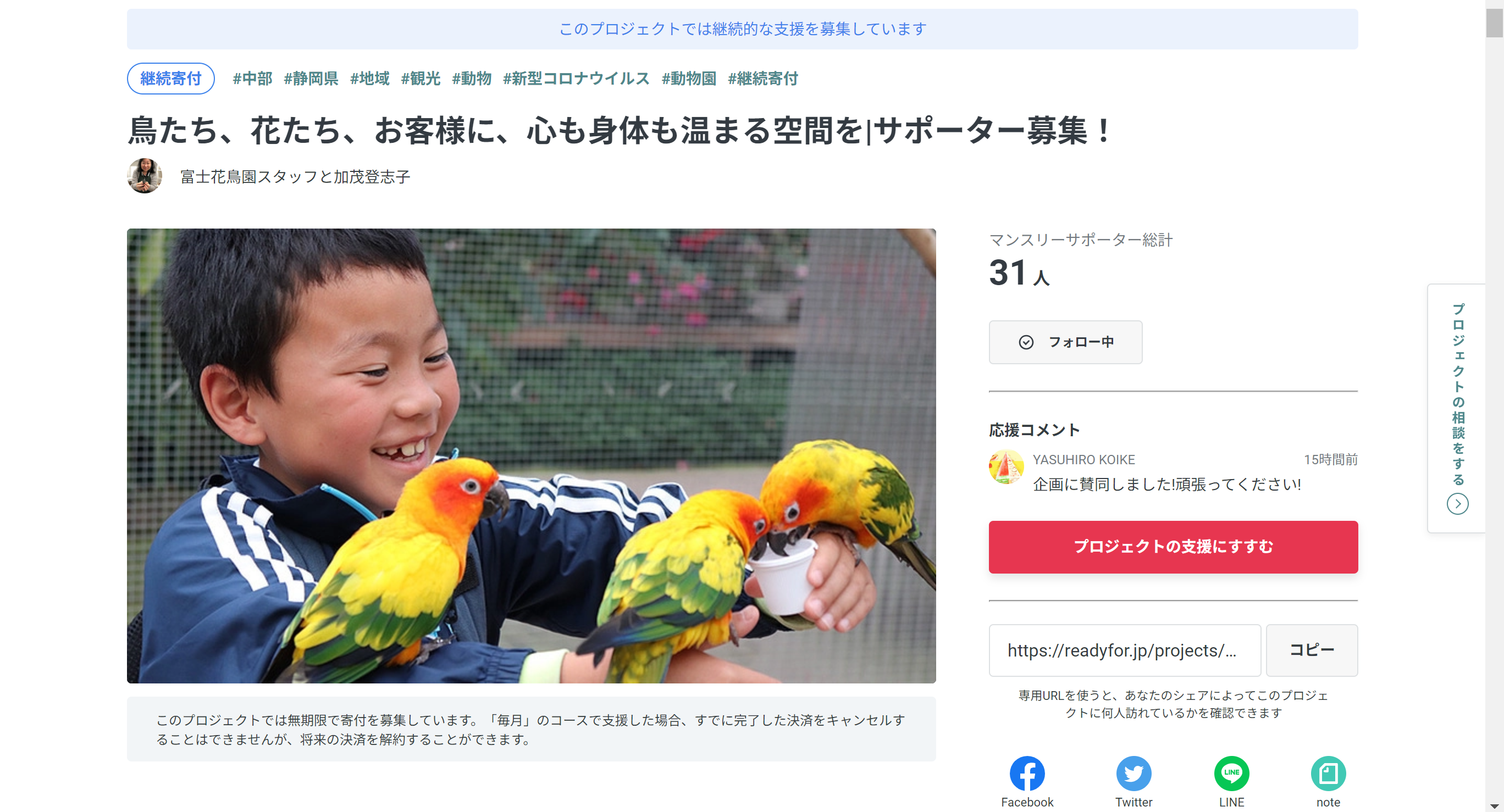Click the scrollbar down arrow

point(1494,807)
